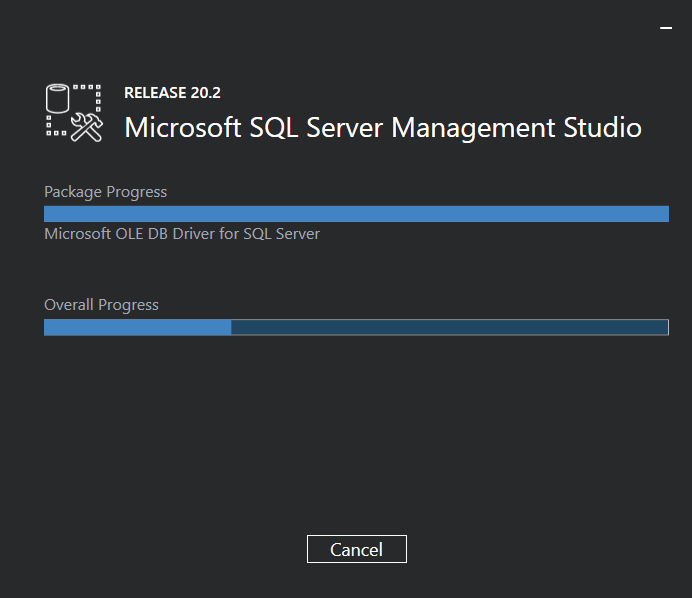
Task: Click the Overall Progress bar
Action: [x=356, y=327]
